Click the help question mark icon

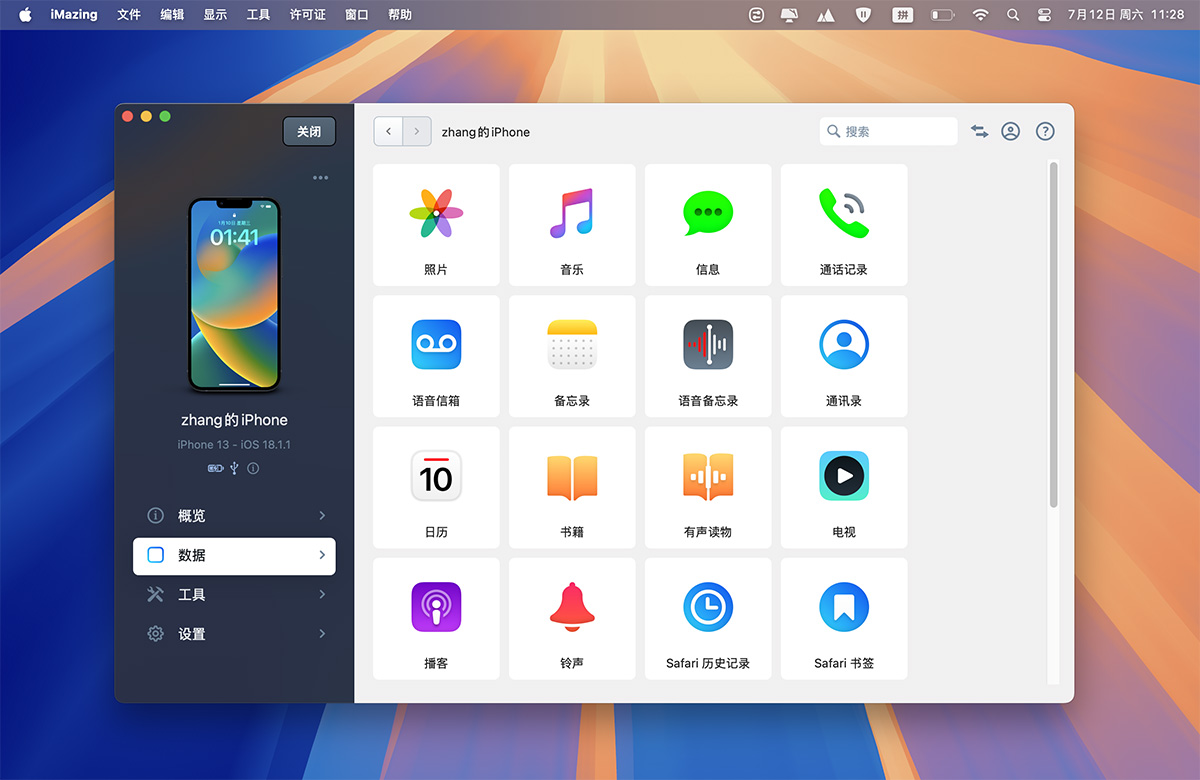click(1045, 131)
